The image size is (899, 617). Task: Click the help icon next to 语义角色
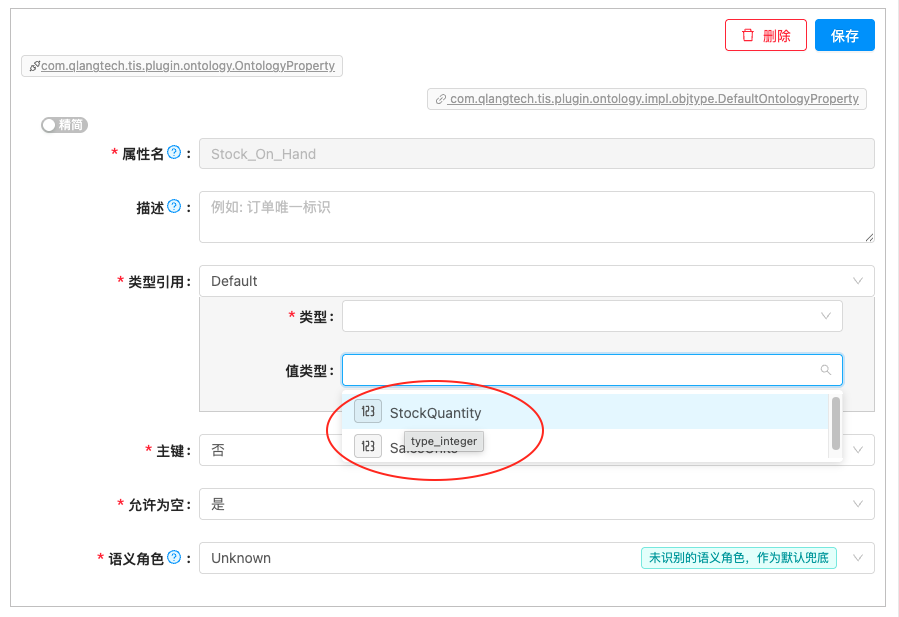coord(174,557)
